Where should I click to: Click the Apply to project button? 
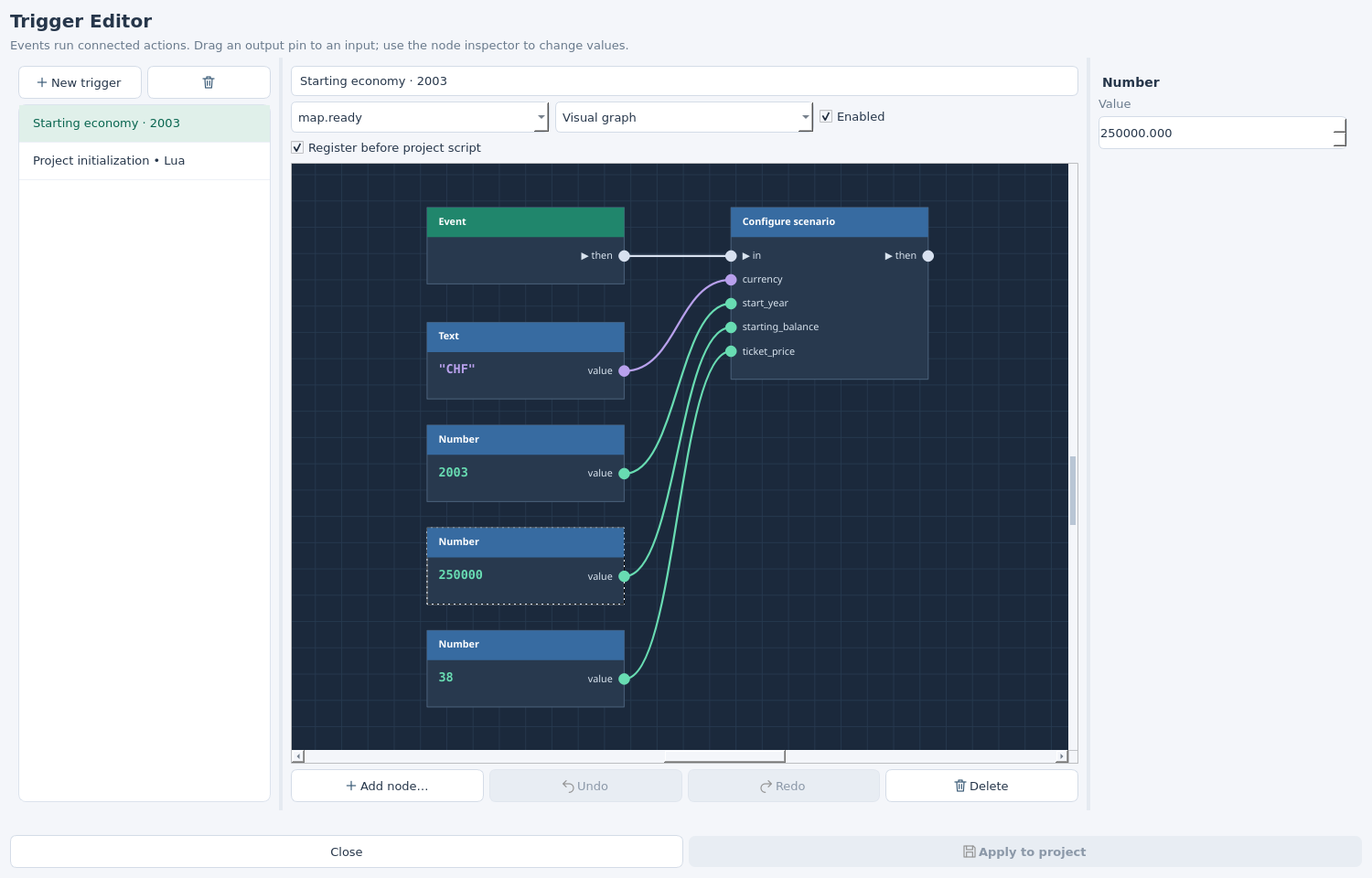click(1025, 851)
